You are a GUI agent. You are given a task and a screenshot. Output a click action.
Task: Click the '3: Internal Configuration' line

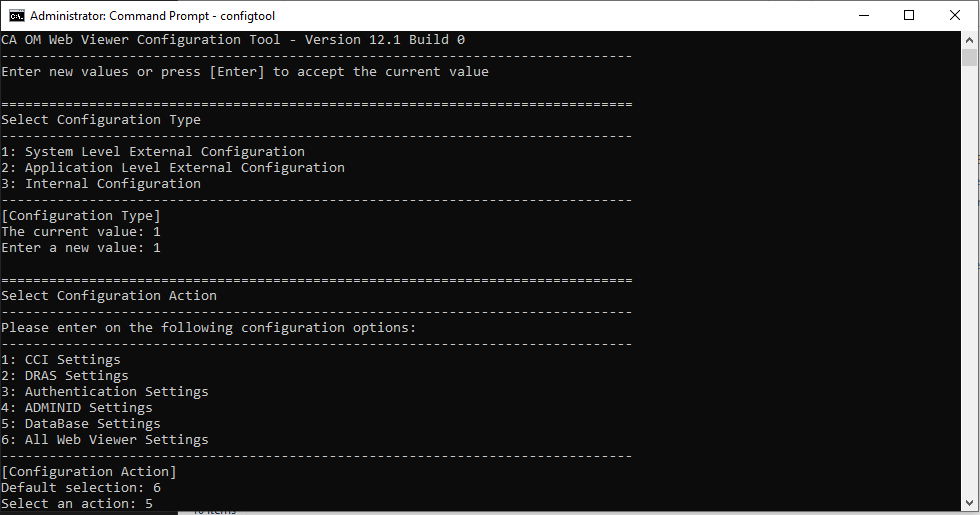[x=101, y=184]
